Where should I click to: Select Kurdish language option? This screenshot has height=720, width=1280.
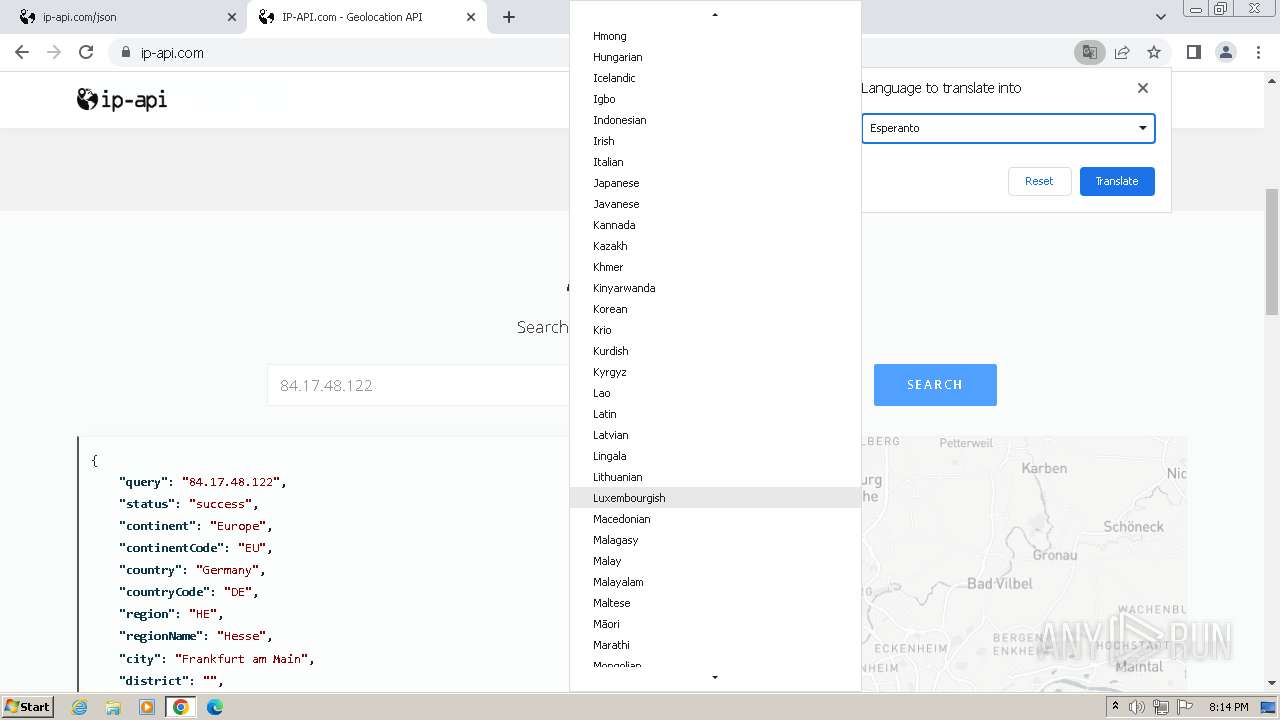(715, 351)
